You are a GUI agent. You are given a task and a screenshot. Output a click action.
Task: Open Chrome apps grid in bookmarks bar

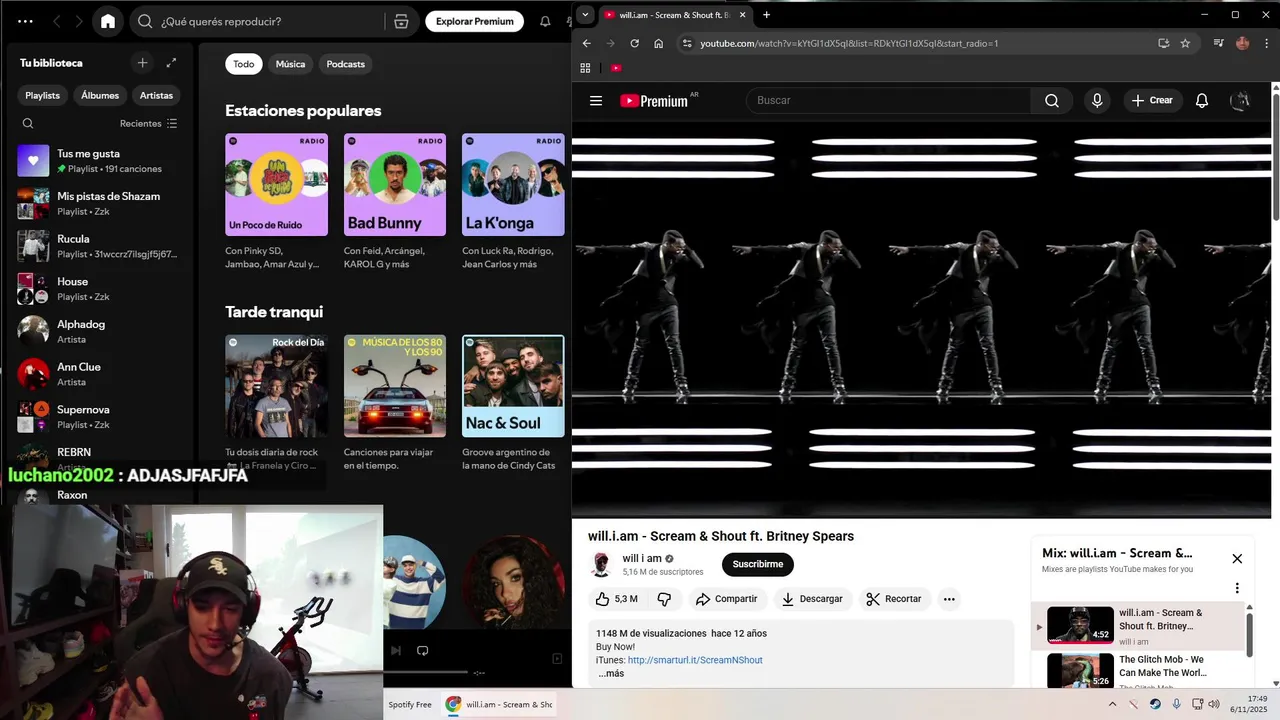[585, 68]
